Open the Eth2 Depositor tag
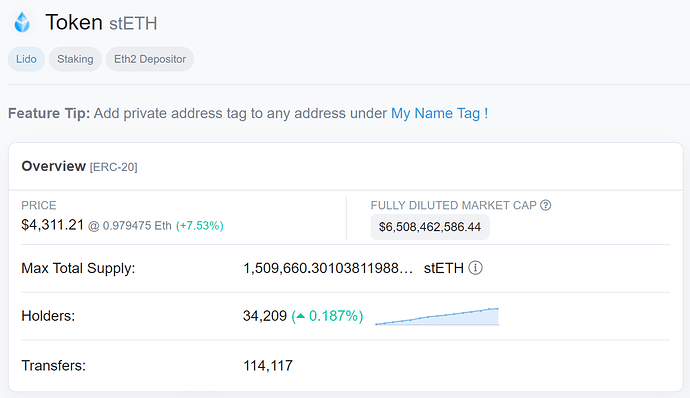Screen dimensions: 690x398 (150, 59)
